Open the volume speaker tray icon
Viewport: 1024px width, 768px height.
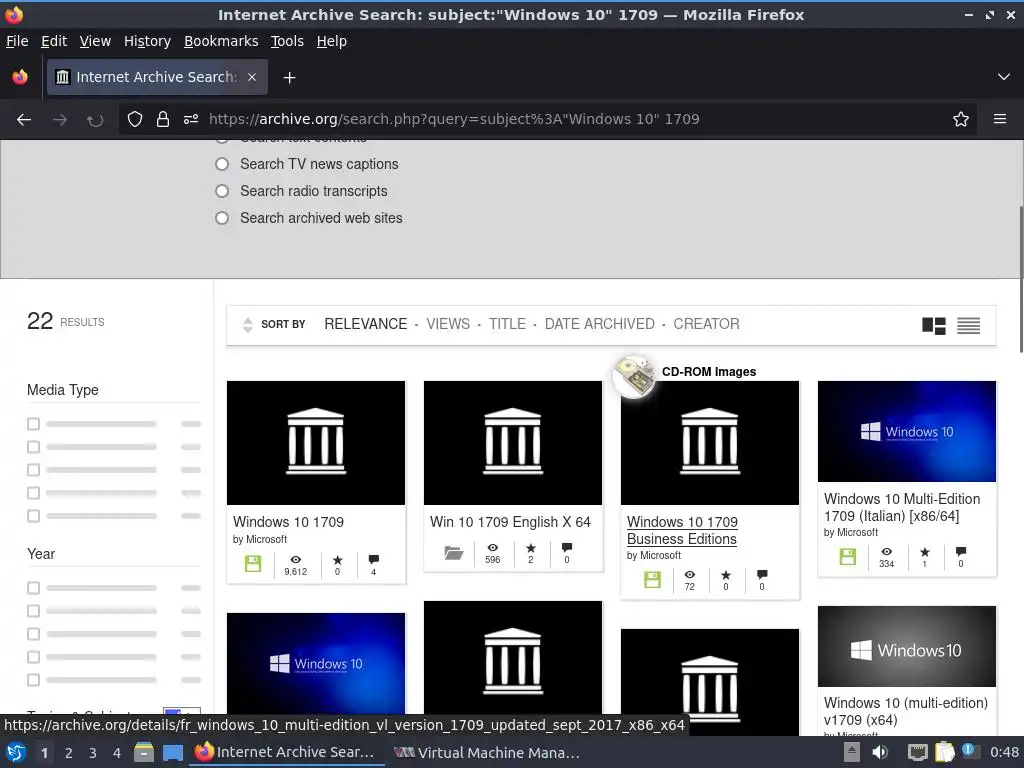(880, 752)
